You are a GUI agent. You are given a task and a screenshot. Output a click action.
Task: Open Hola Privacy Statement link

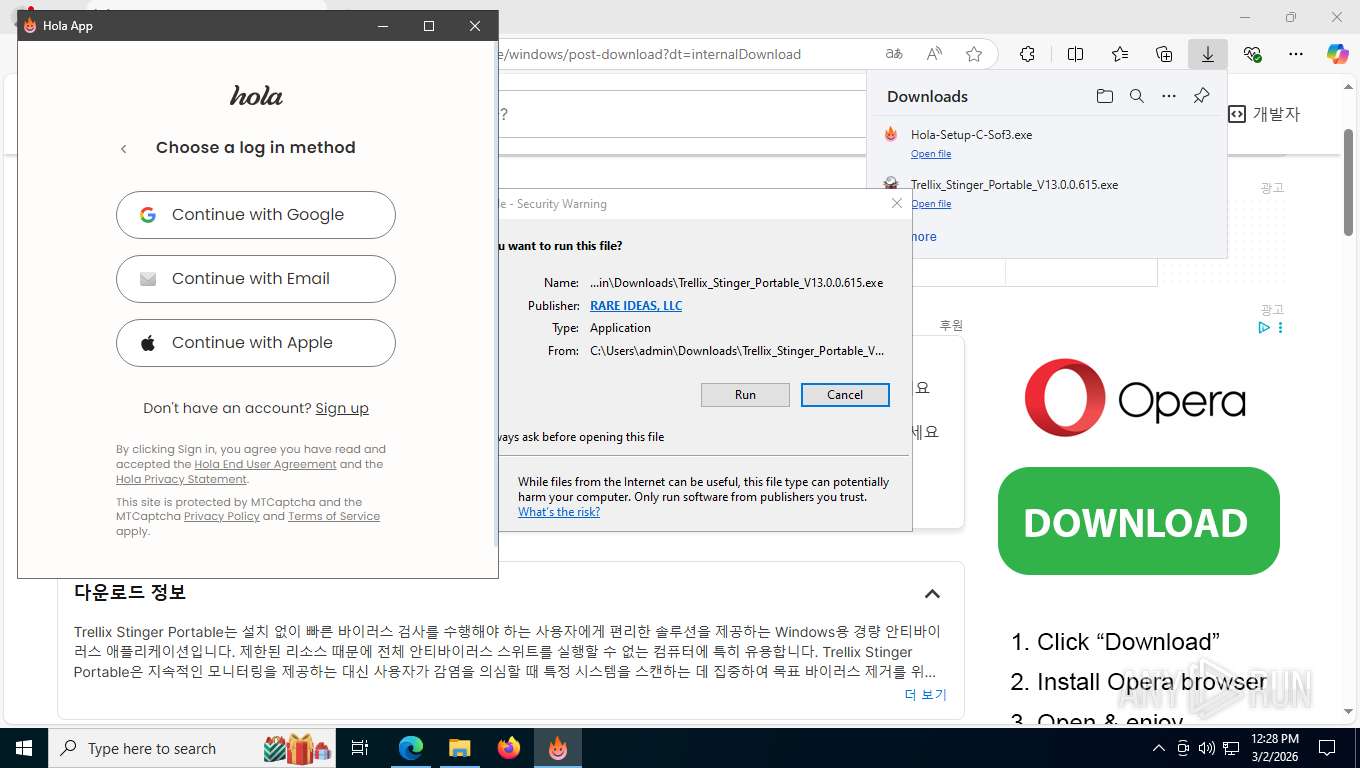pyautogui.click(x=181, y=479)
